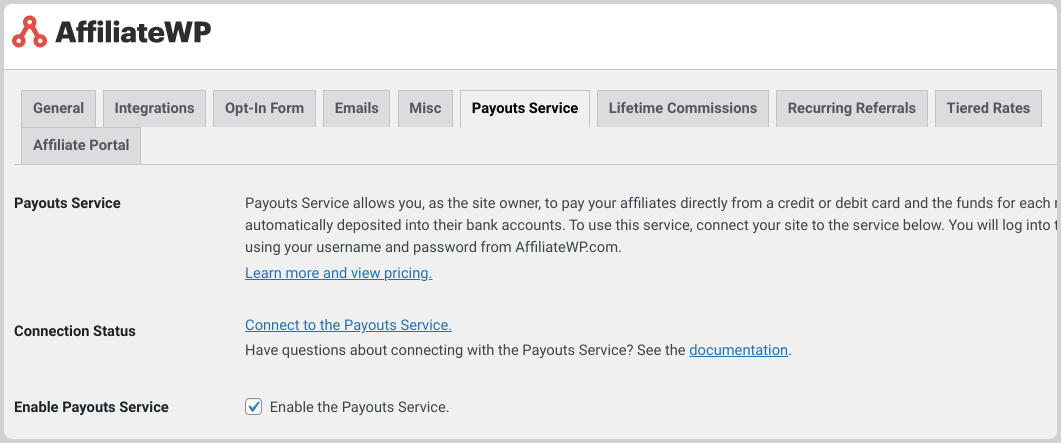Viewport: 1061px width, 443px height.
Task: Click the AffiliateWP logo icon
Action: pos(30,31)
